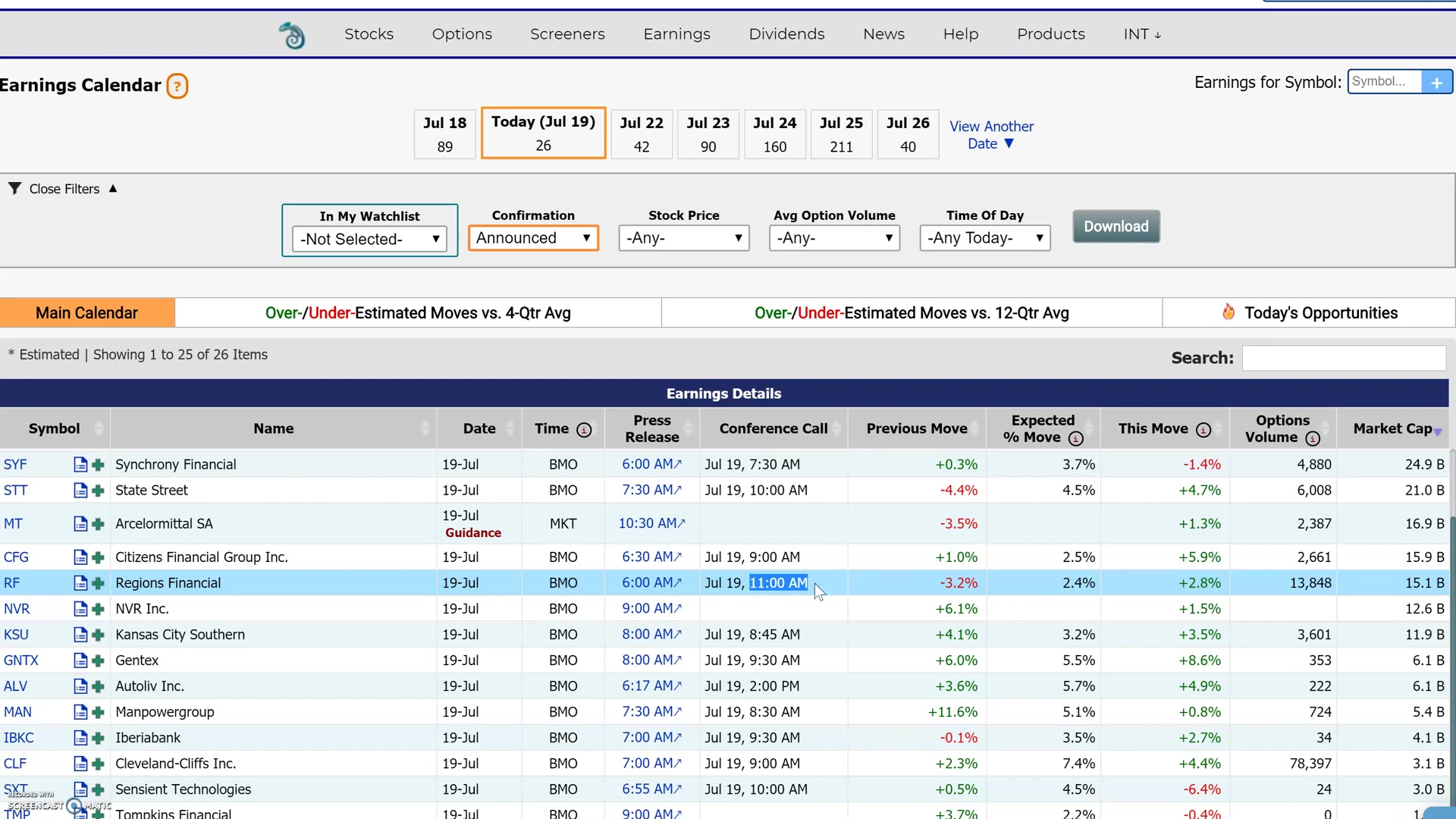The image size is (1456, 819).
Task: Open the Earnings Calendar help question icon
Action: point(177,86)
